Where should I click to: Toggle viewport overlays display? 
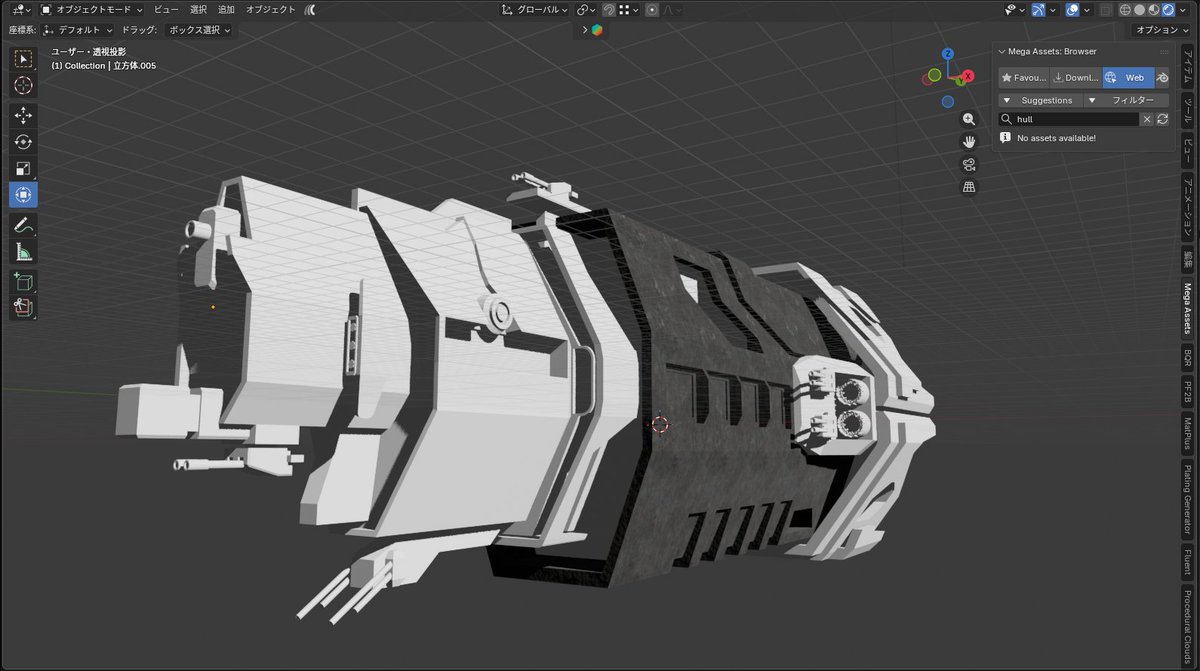point(1073,9)
